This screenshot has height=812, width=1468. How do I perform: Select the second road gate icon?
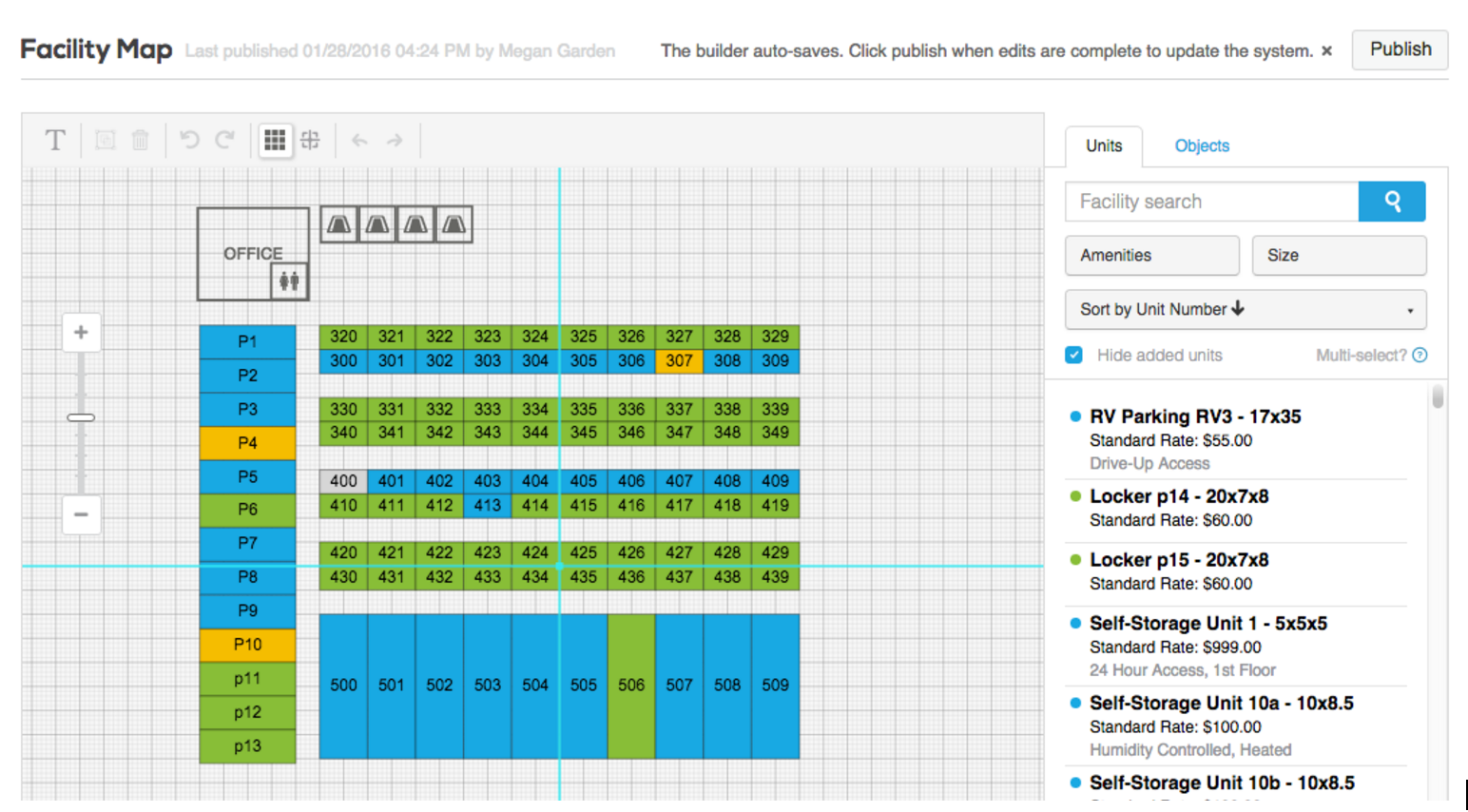click(377, 225)
